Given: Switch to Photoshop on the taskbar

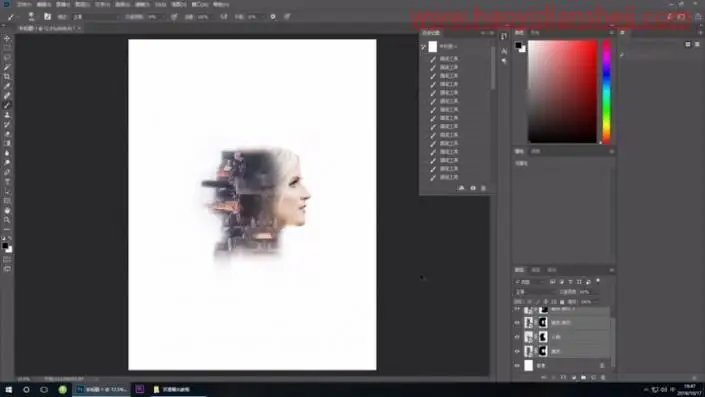Looking at the screenshot, I should click(102, 389).
